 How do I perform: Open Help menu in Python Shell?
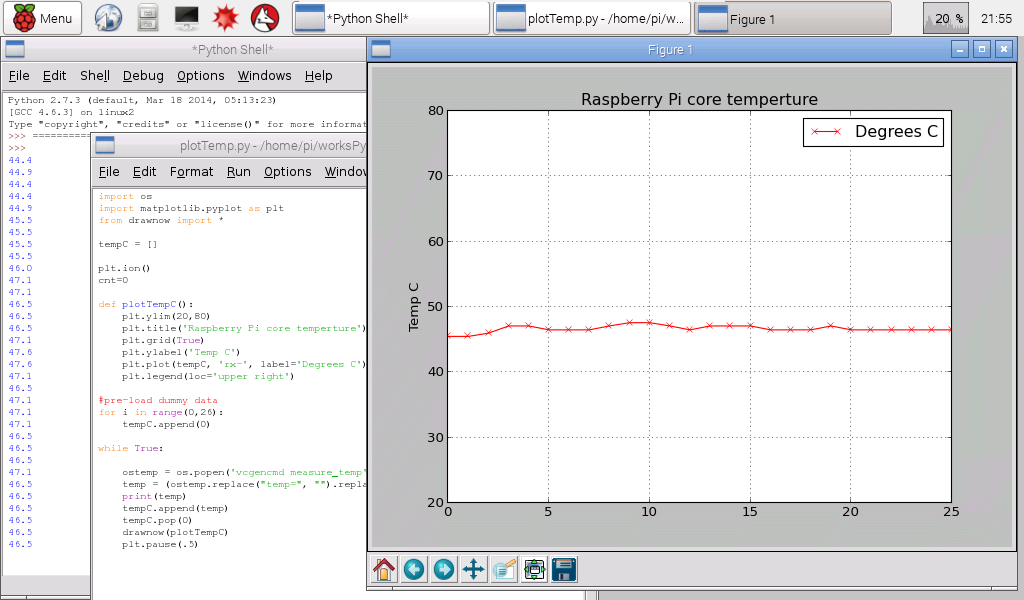click(x=319, y=76)
